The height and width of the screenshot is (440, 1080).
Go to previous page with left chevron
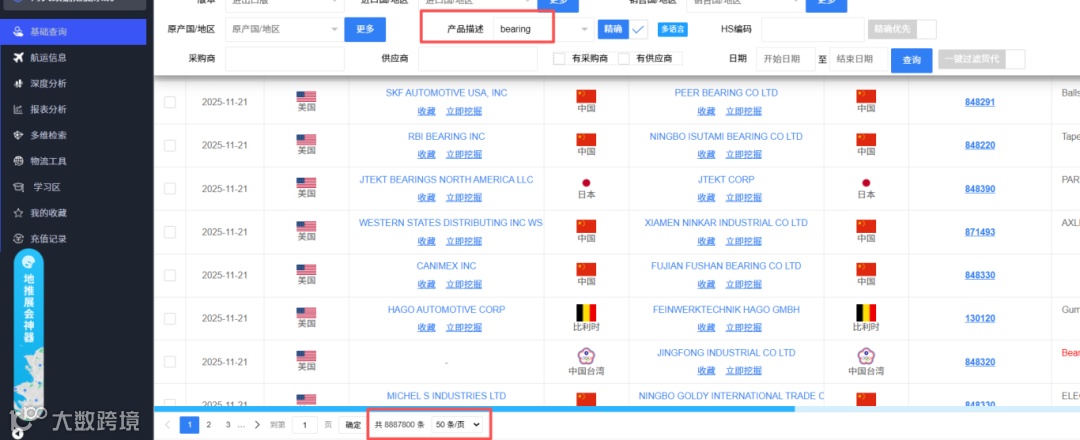(x=167, y=425)
